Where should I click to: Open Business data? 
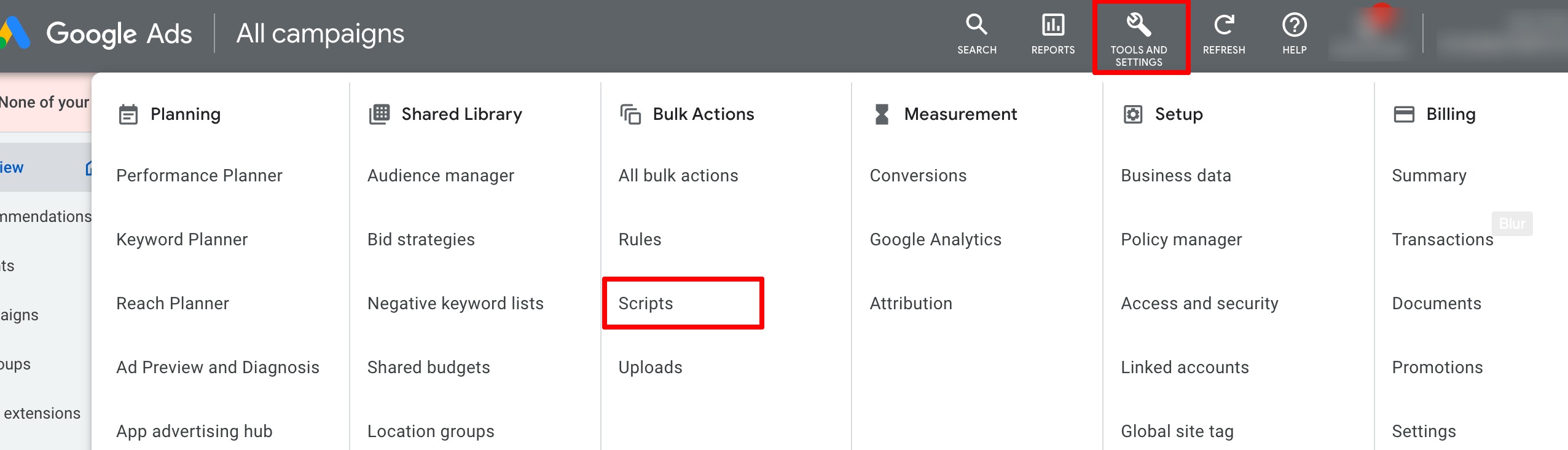tap(1176, 176)
